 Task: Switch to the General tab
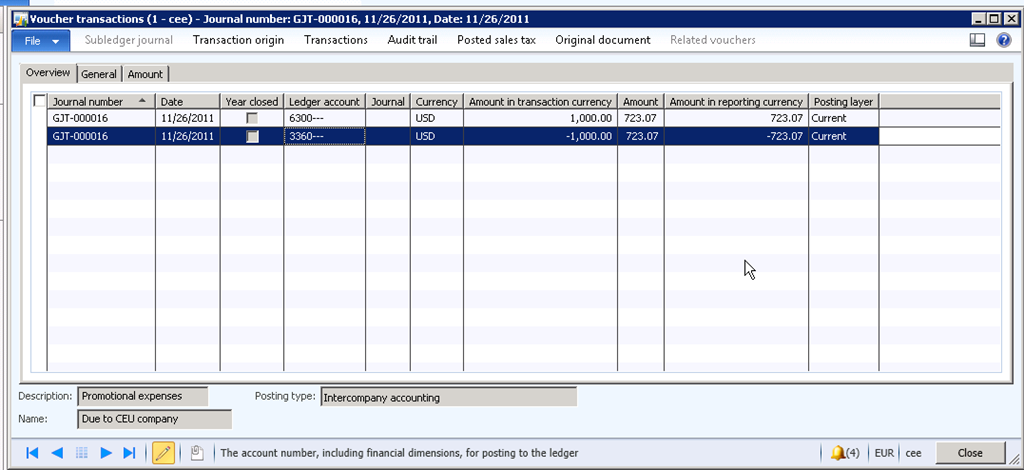[99, 74]
